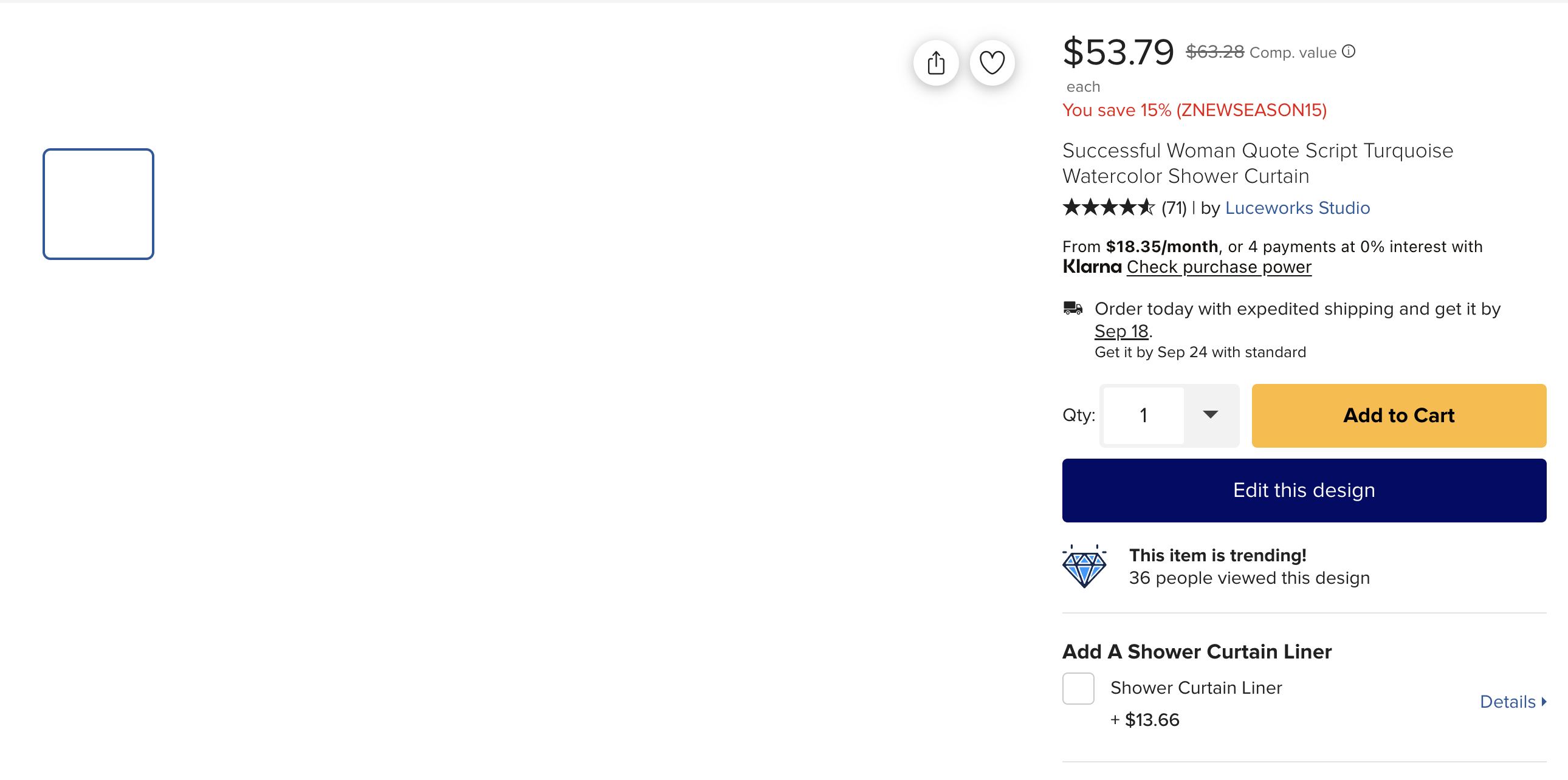1568x780 pixels.
Task: Click the Details arrow chevron
Action: 1544,702
